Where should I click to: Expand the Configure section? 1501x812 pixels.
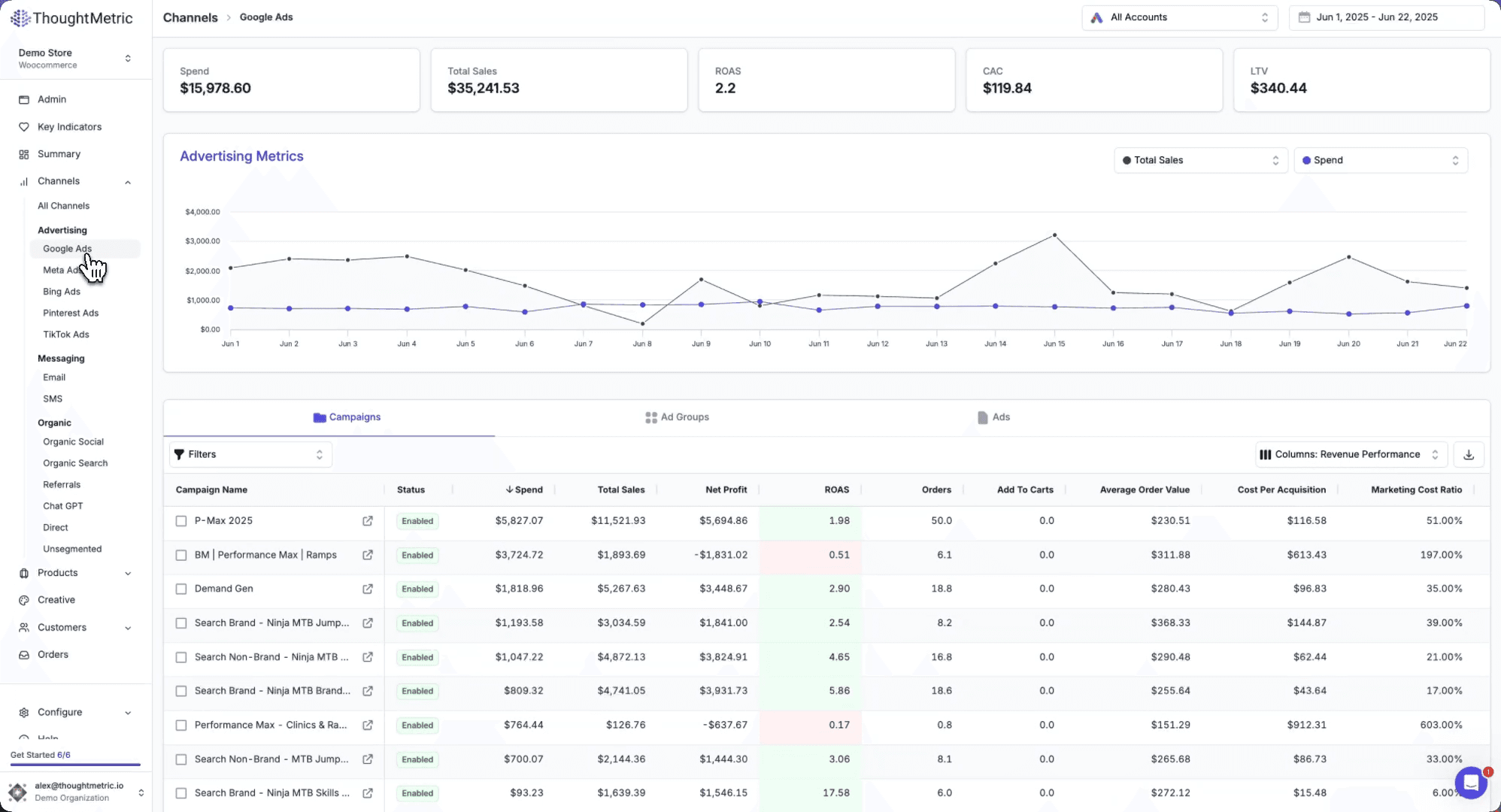click(128, 713)
